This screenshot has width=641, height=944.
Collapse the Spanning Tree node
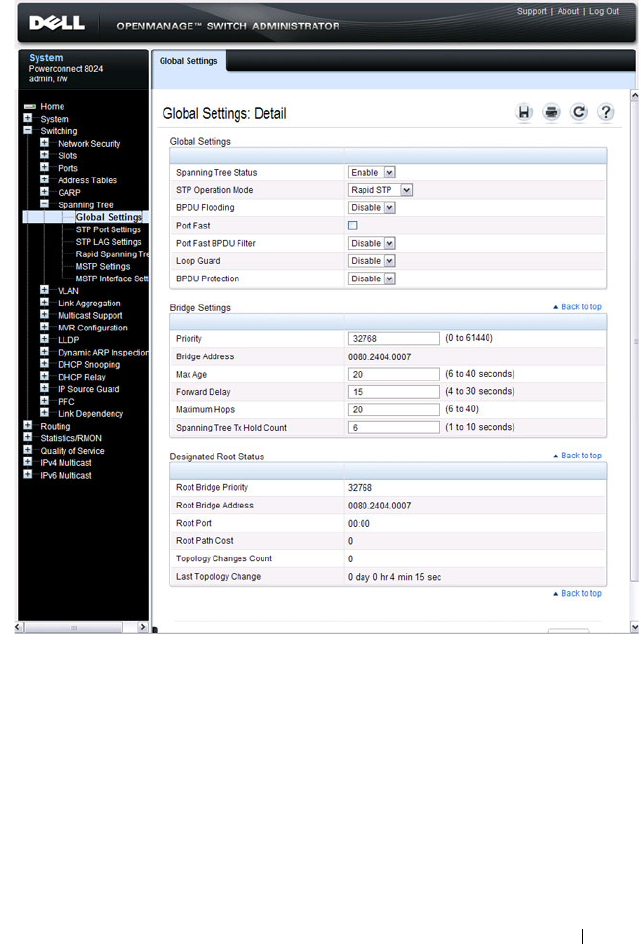[45, 203]
